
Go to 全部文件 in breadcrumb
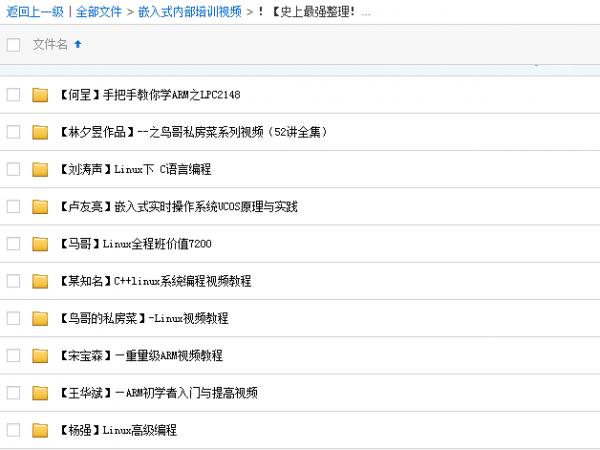[99, 12]
